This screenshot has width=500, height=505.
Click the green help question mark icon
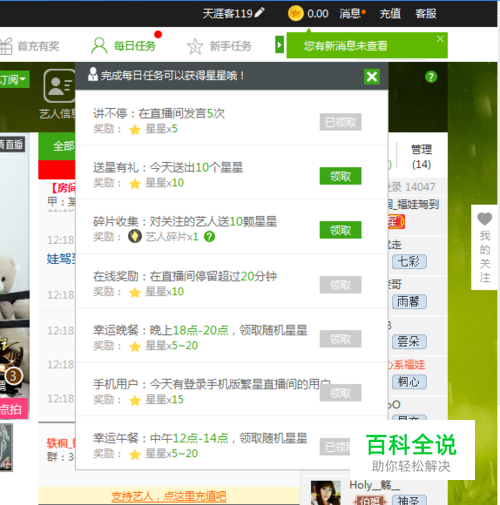(x=431, y=77)
